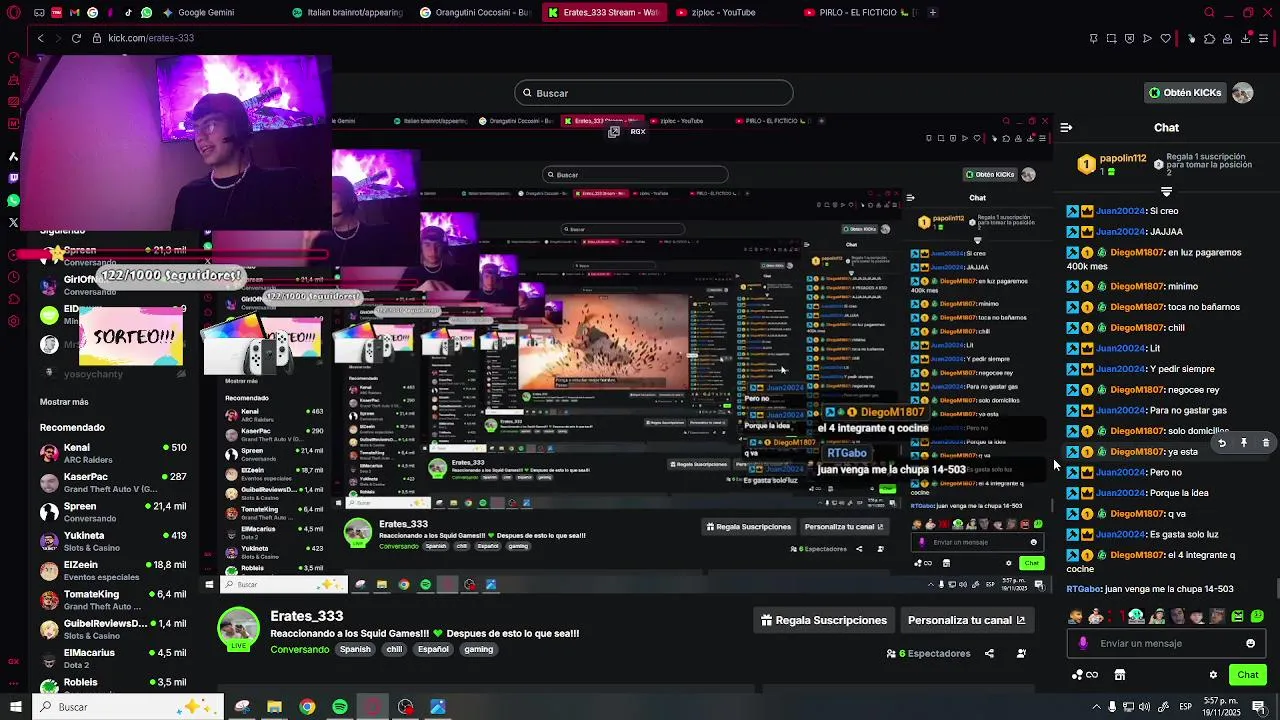Open the Erates_333 channel avatar
This screenshot has height=720, width=1280.
[239, 628]
